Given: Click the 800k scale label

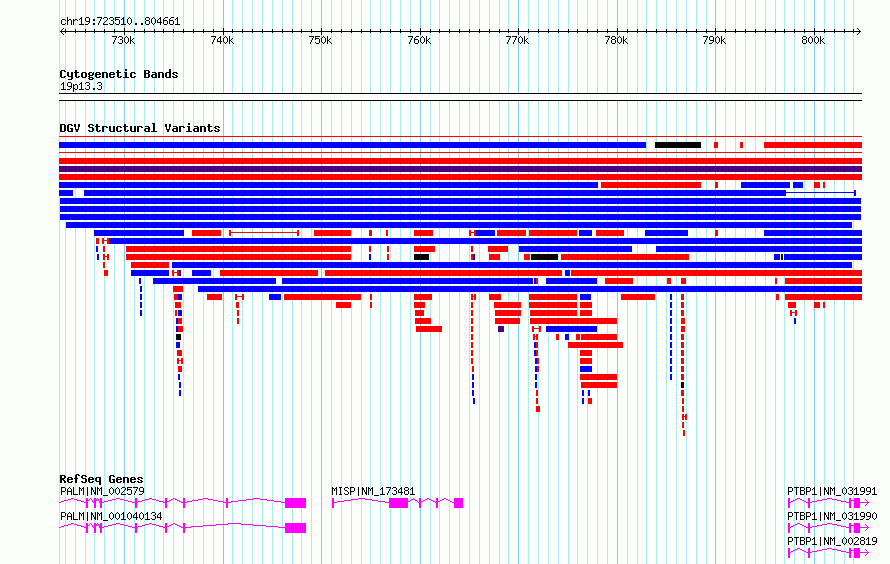Looking at the screenshot, I should pyautogui.click(x=813, y=40).
